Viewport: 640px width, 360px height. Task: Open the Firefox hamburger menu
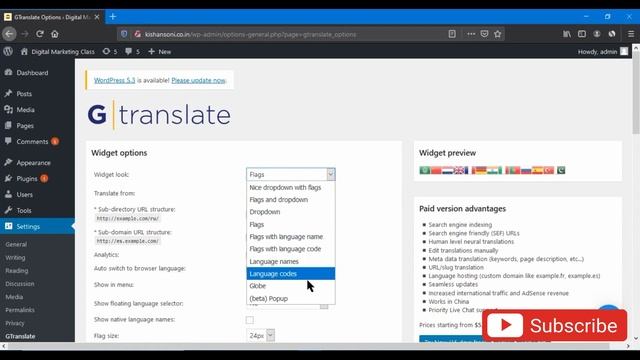pos(631,34)
